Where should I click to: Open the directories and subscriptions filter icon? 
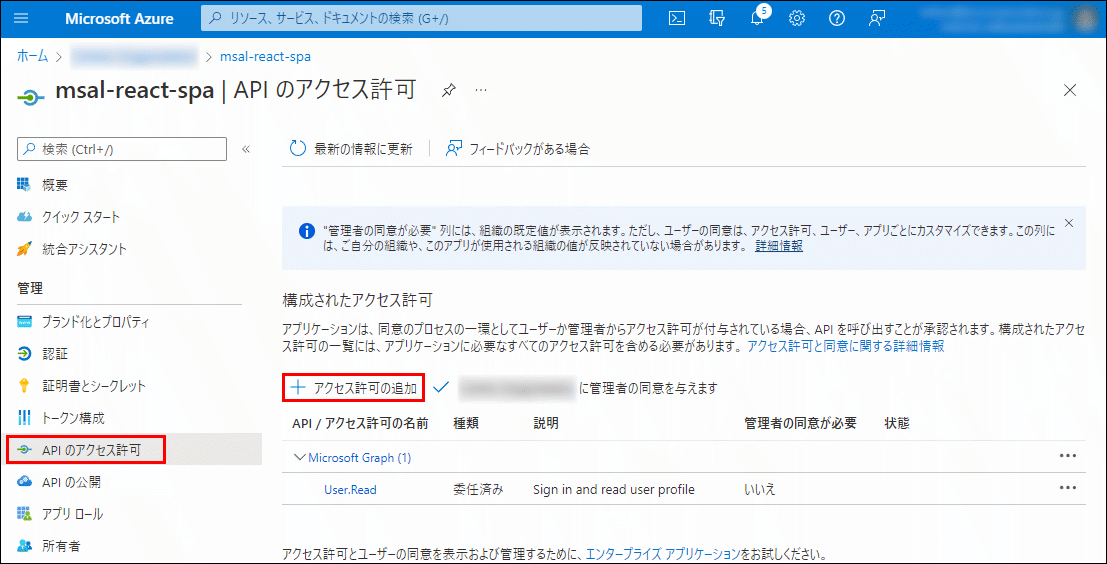[717, 19]
